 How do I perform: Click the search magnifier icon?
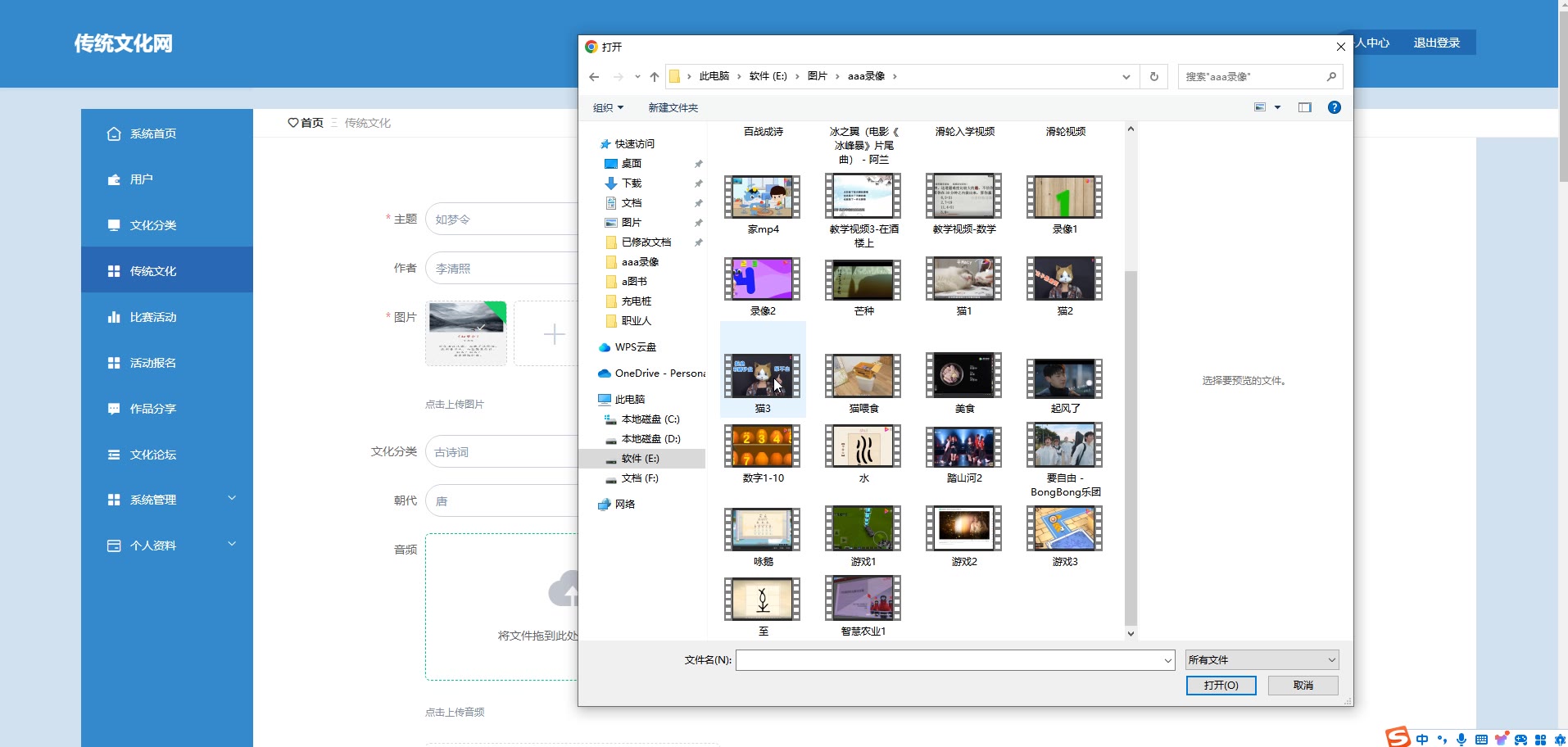pyautogui.click(x=1331, y=77)
